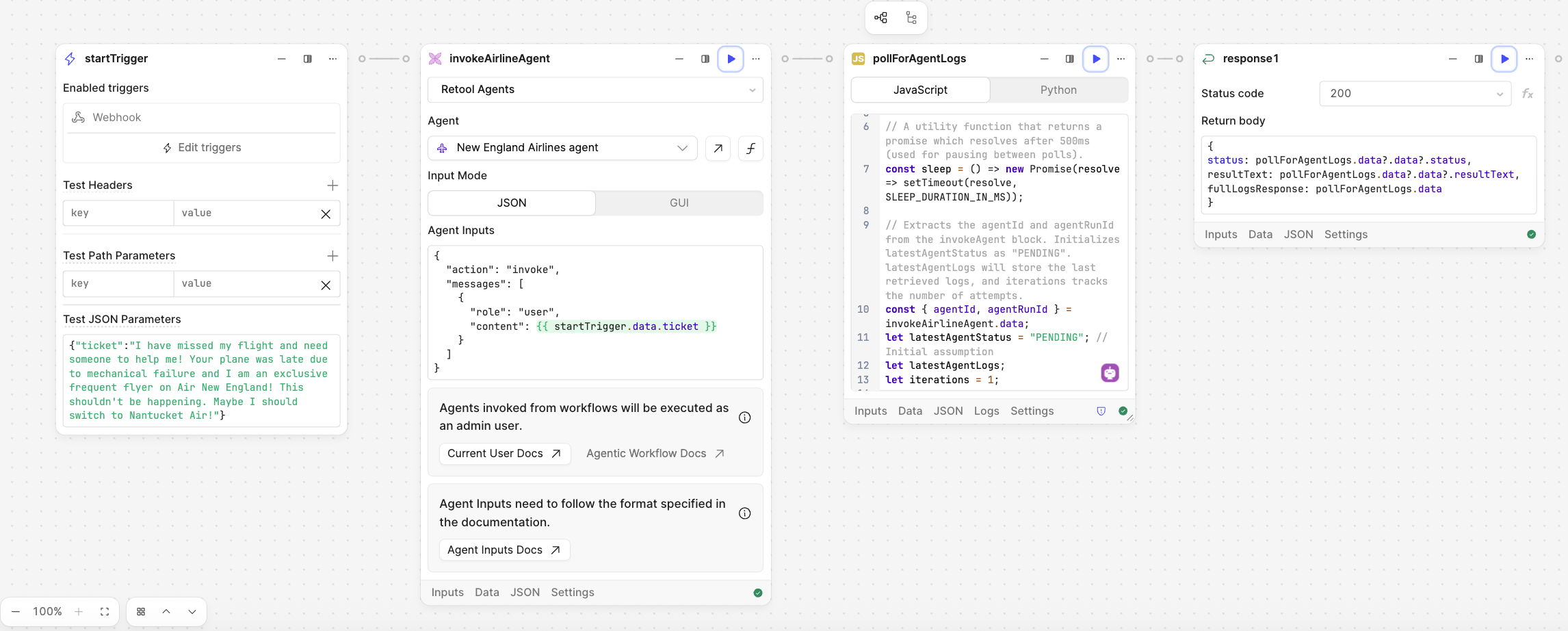Open the Status code 200 dropdown

click(1414, 94)
